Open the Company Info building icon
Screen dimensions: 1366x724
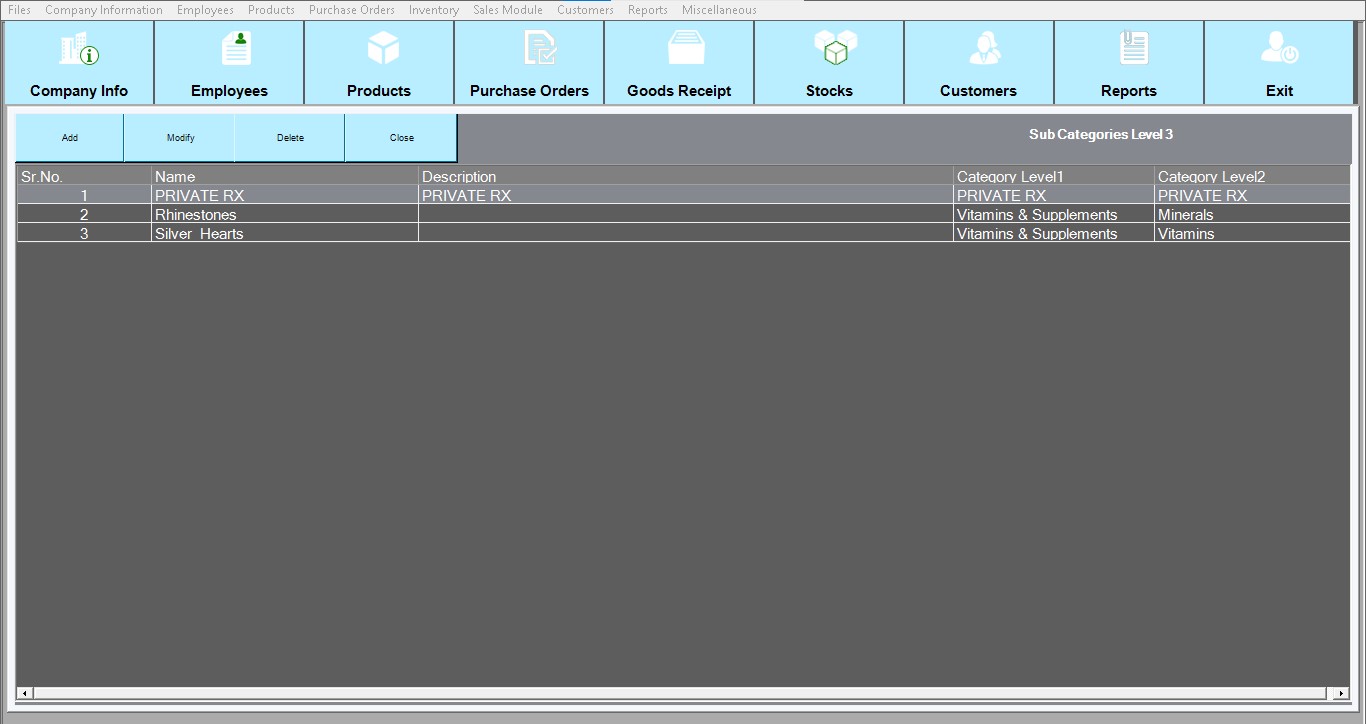click(79, 49)
